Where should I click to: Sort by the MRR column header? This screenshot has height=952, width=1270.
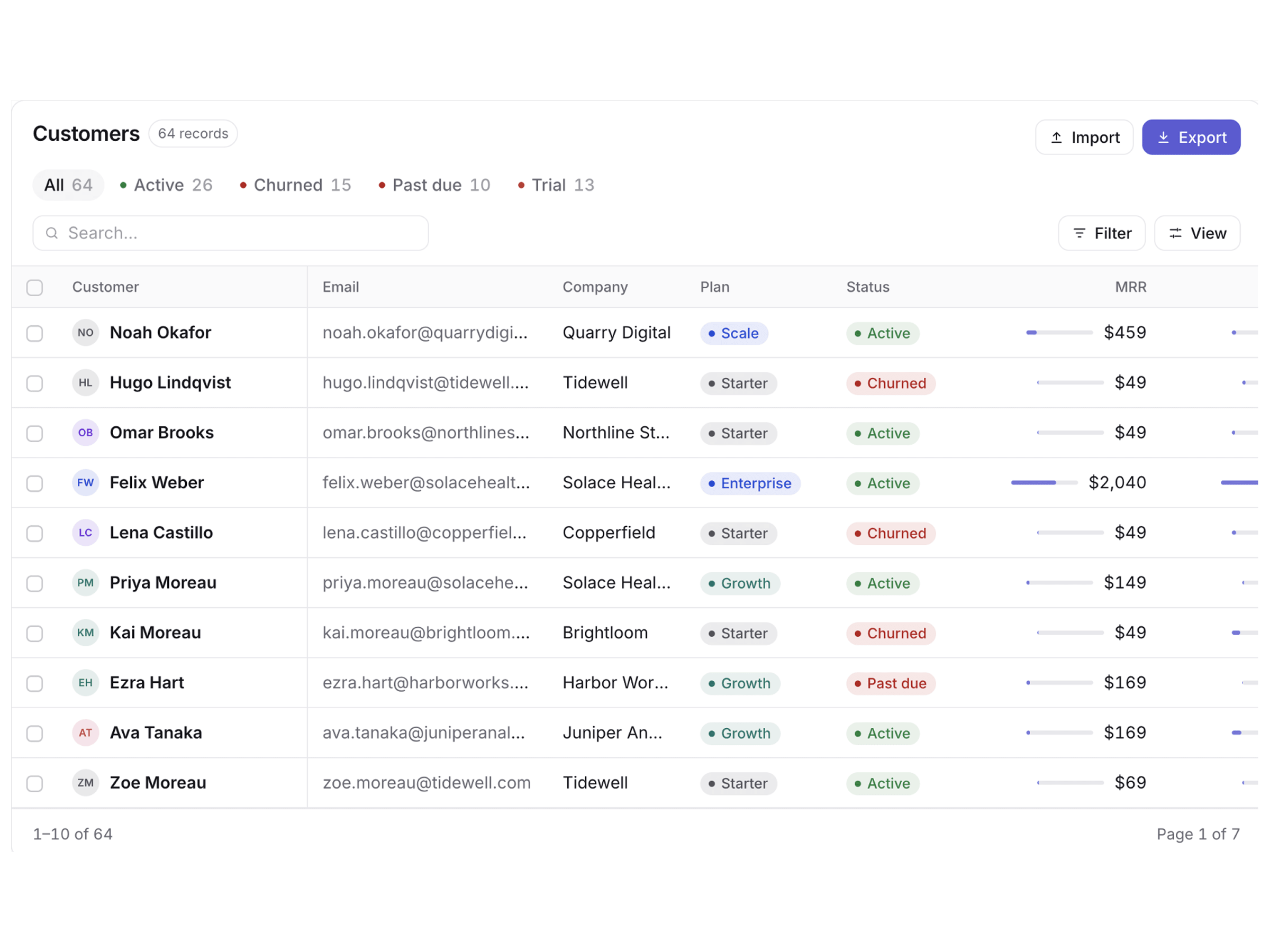tap(1130, 287)
